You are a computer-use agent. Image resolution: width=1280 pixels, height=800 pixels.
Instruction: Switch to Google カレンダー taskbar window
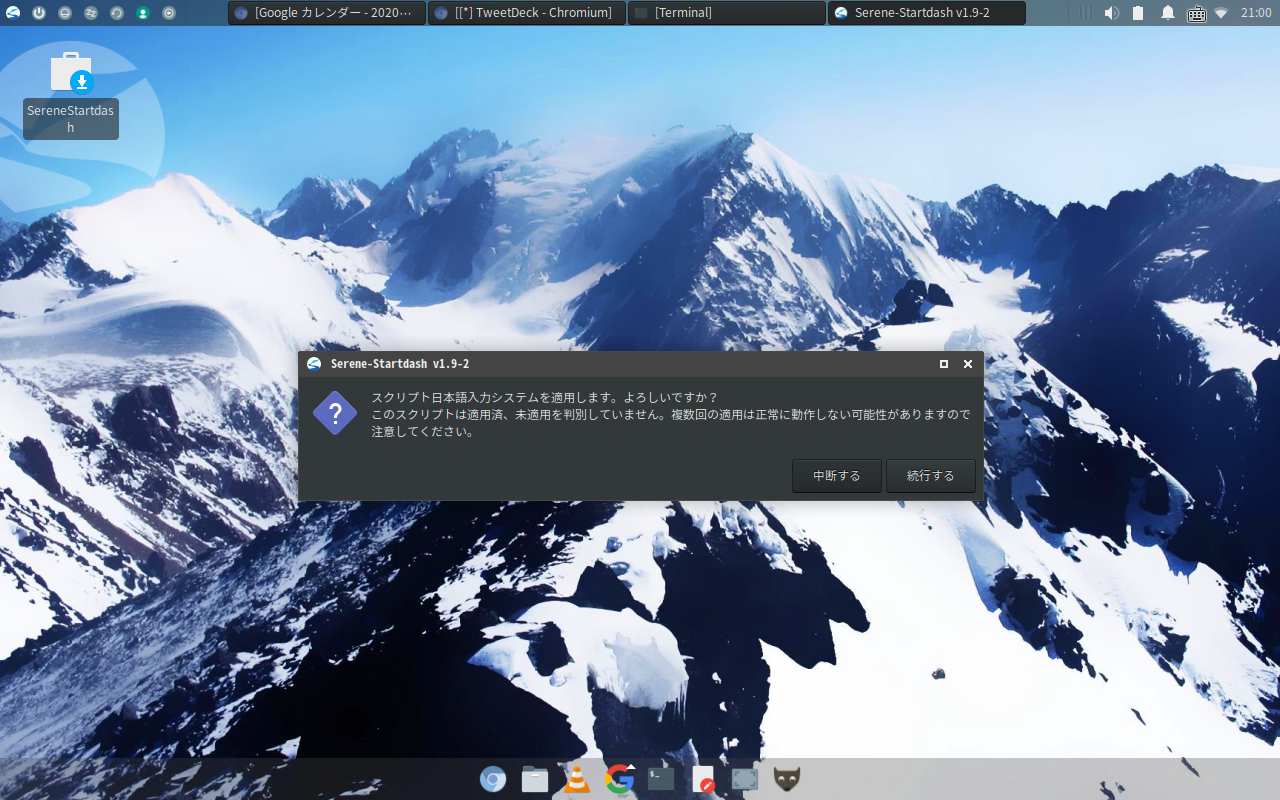coord(327,13)
